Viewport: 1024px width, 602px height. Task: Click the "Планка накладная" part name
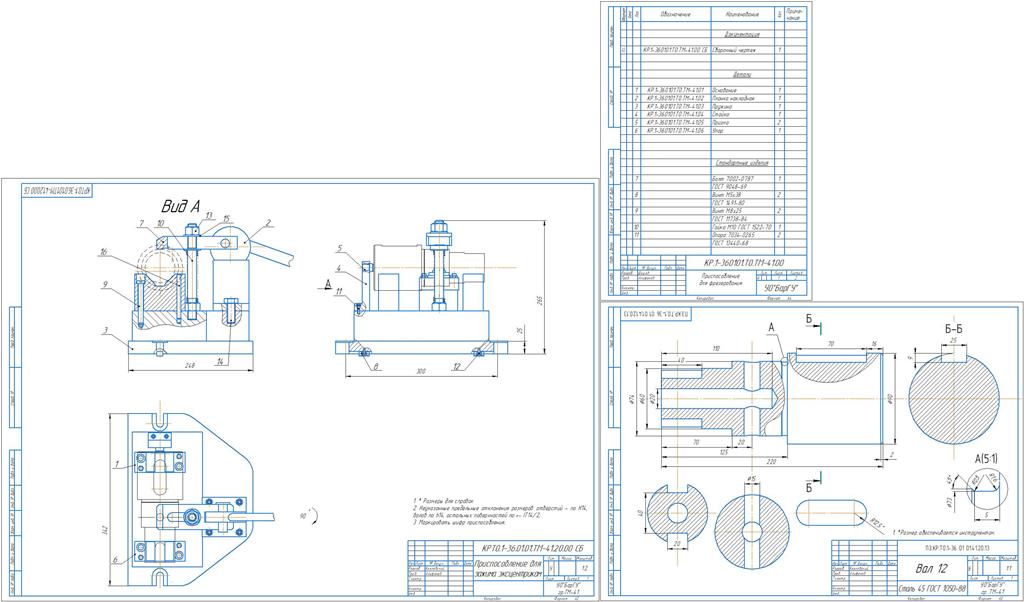pos(733,98)
